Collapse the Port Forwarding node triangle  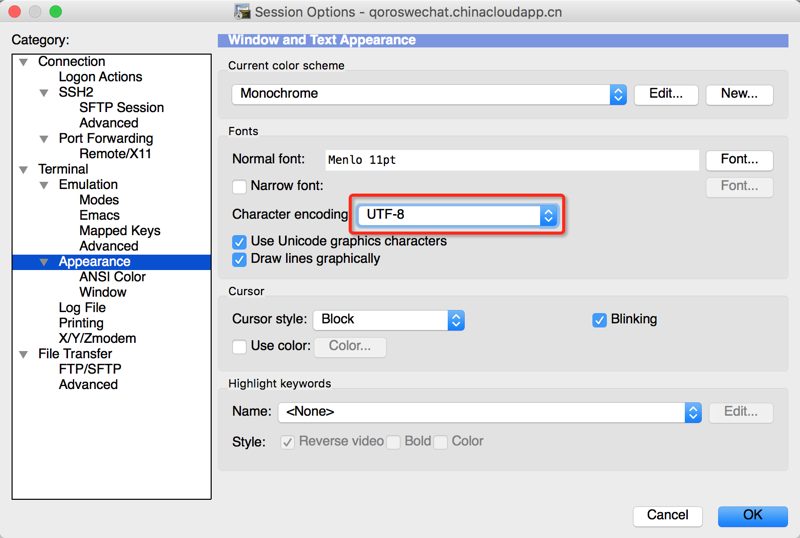[x=44, y=139]
